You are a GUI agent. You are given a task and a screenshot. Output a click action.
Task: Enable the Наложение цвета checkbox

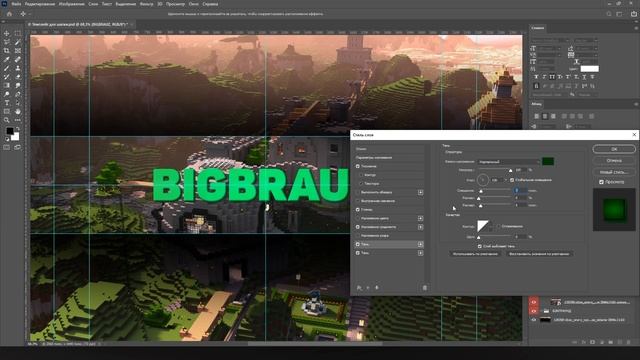pos(358,218)
